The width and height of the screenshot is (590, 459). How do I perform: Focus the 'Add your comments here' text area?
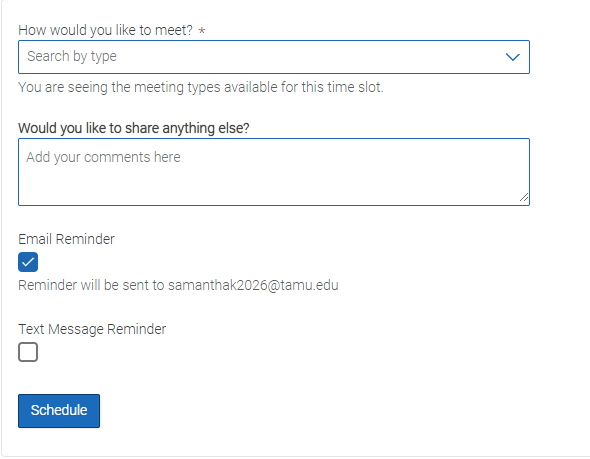(x=274, y=172)
